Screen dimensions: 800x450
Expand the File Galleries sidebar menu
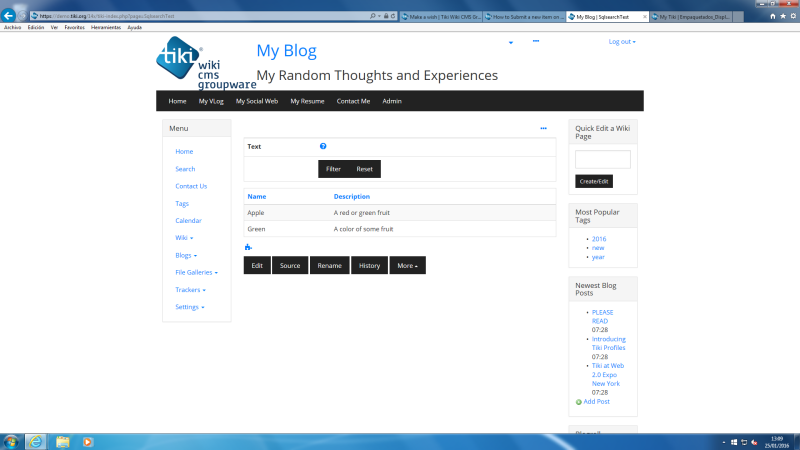196,272
